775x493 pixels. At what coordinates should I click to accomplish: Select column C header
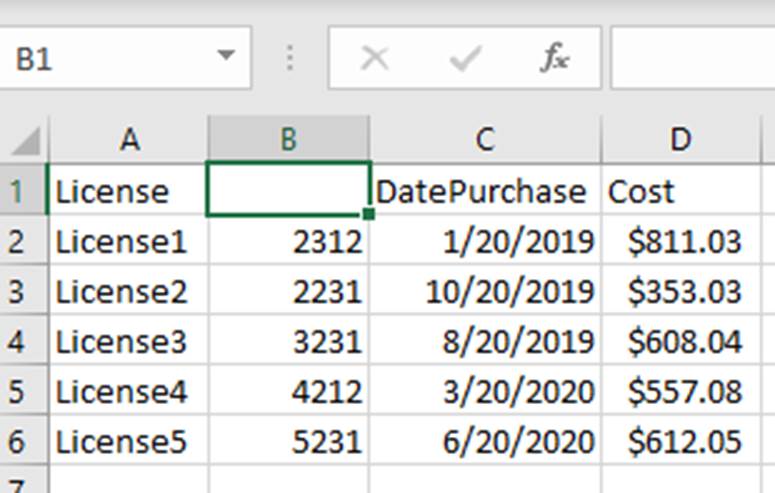(484, 140)
